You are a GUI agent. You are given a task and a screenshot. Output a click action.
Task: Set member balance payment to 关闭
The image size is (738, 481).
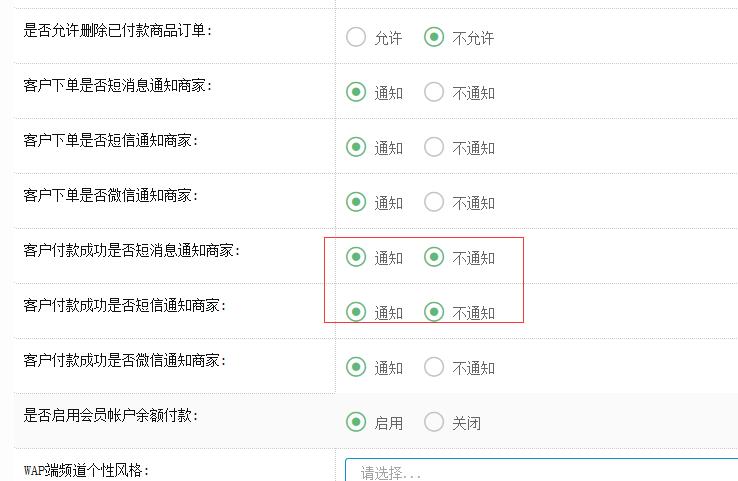pos(434,423)
